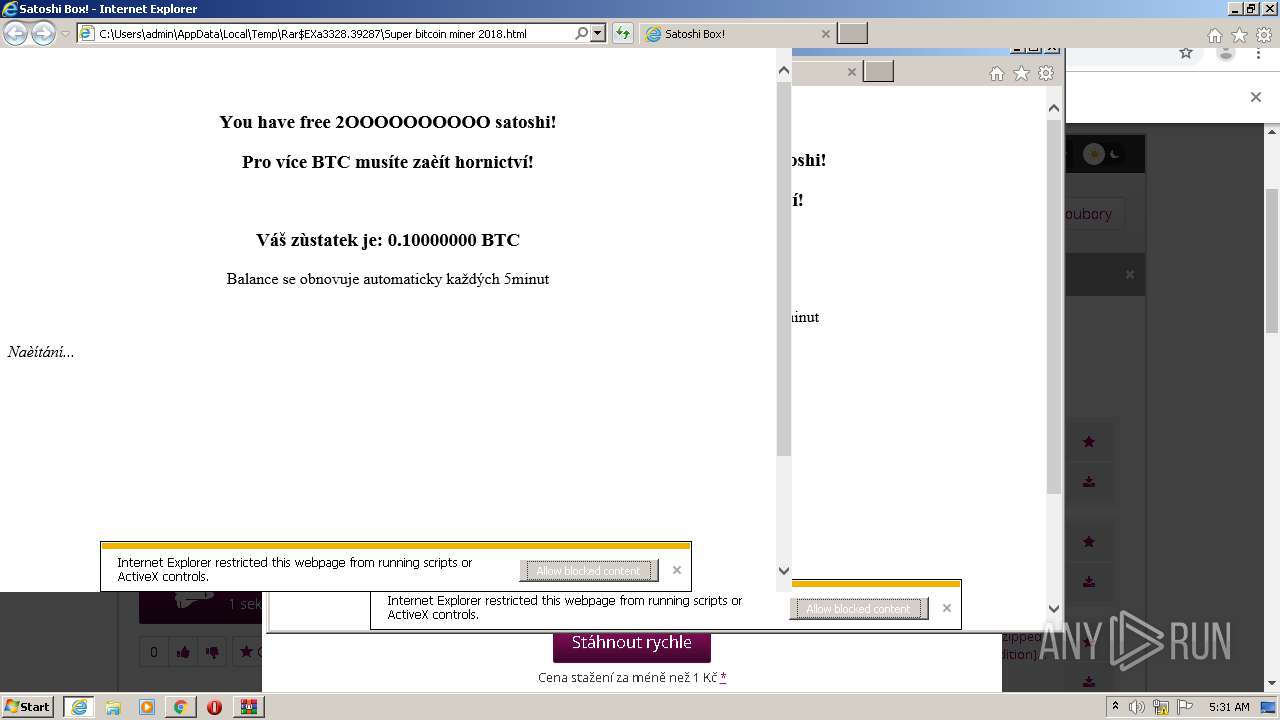Click 'Allow blocked content' in the front window
Viewport: 1280px width, 720px height.
[588, 571]
